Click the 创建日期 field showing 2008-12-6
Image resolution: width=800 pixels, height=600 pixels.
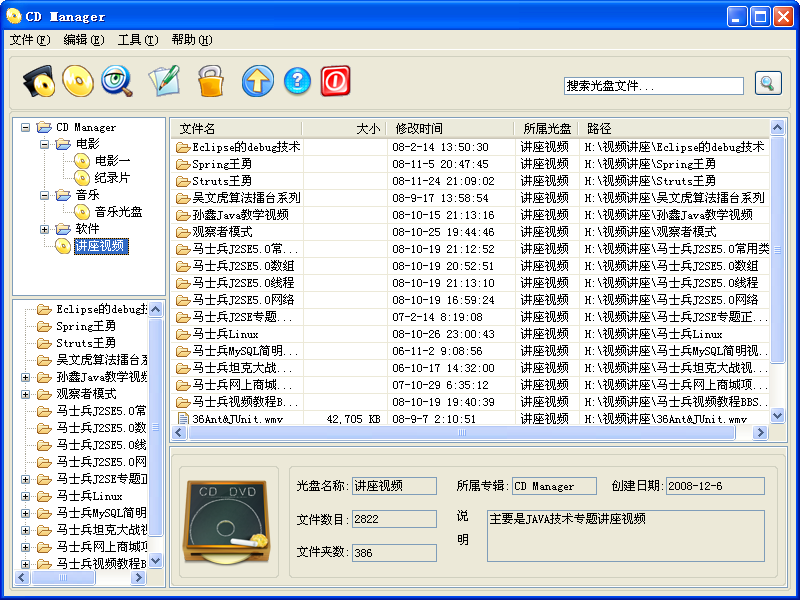point(715,486)
